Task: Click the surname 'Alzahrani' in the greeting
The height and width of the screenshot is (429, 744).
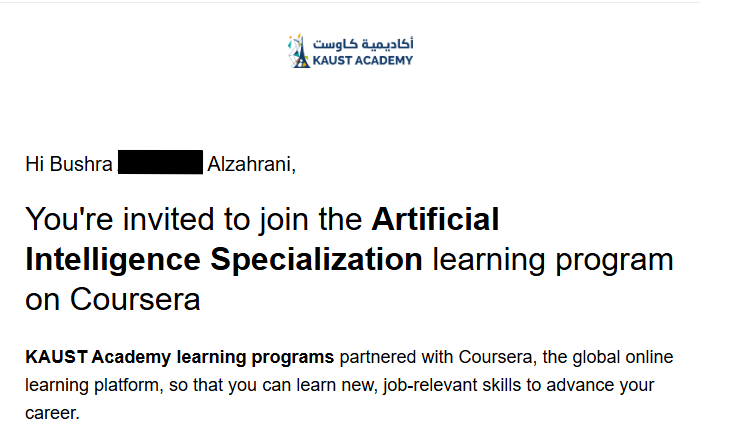Action: click(249, 164)
